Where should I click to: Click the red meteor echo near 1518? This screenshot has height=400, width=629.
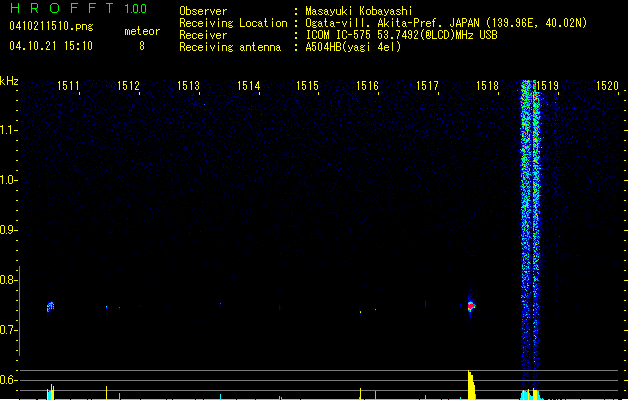[x=471, y=307]
